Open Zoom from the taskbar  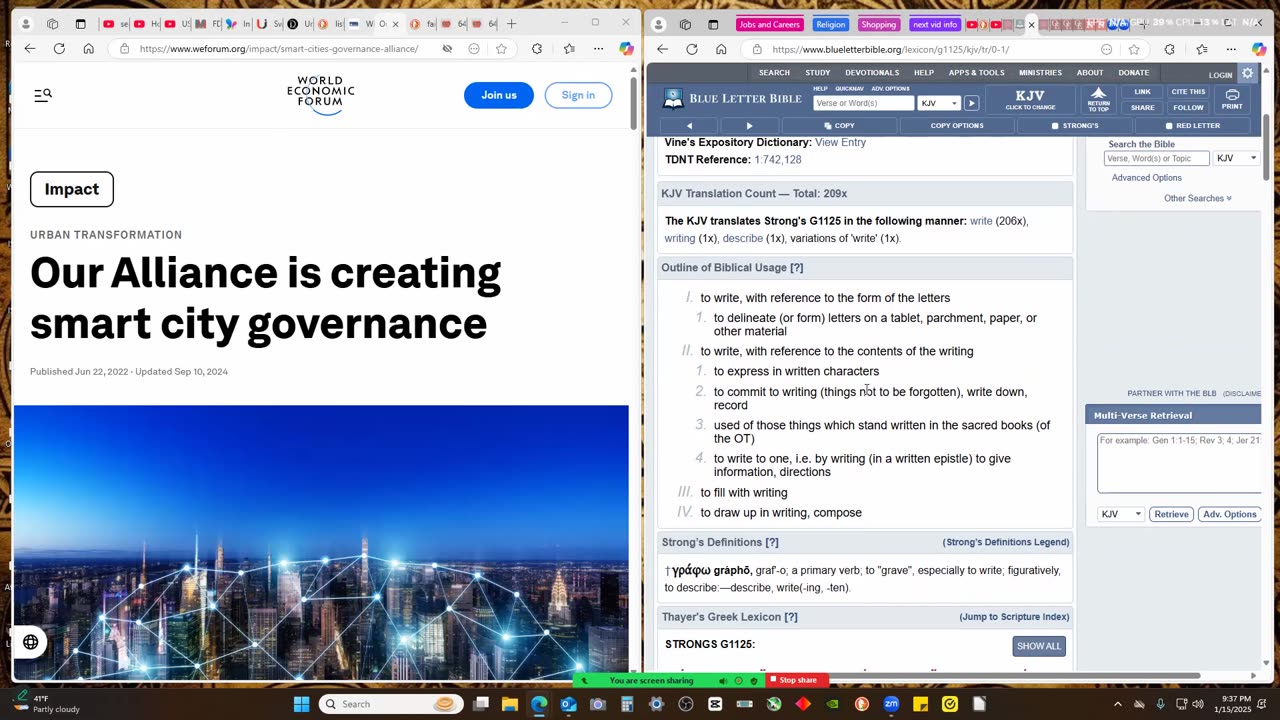coord(891,704)
